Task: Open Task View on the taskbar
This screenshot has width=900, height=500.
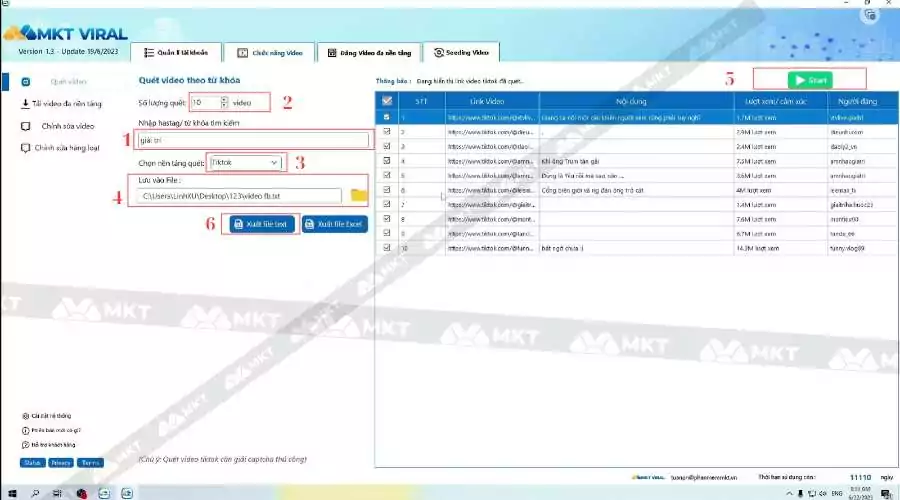Action: (x=57, y=493)
